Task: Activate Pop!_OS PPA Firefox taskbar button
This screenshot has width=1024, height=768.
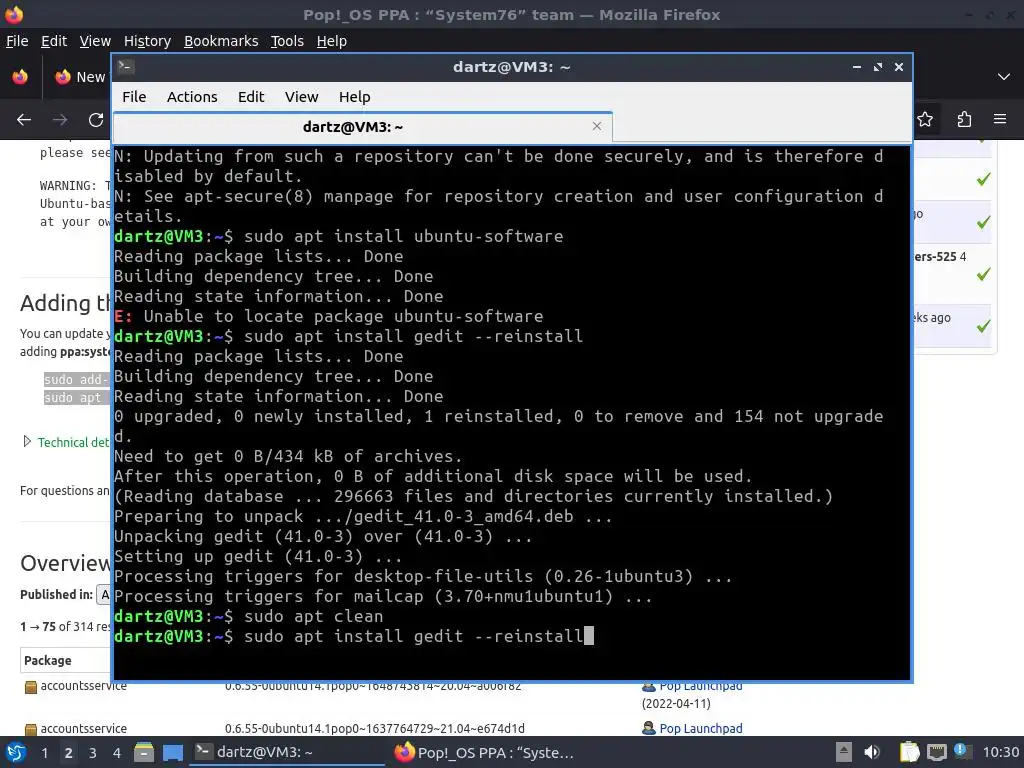Action: pos(487,752)
